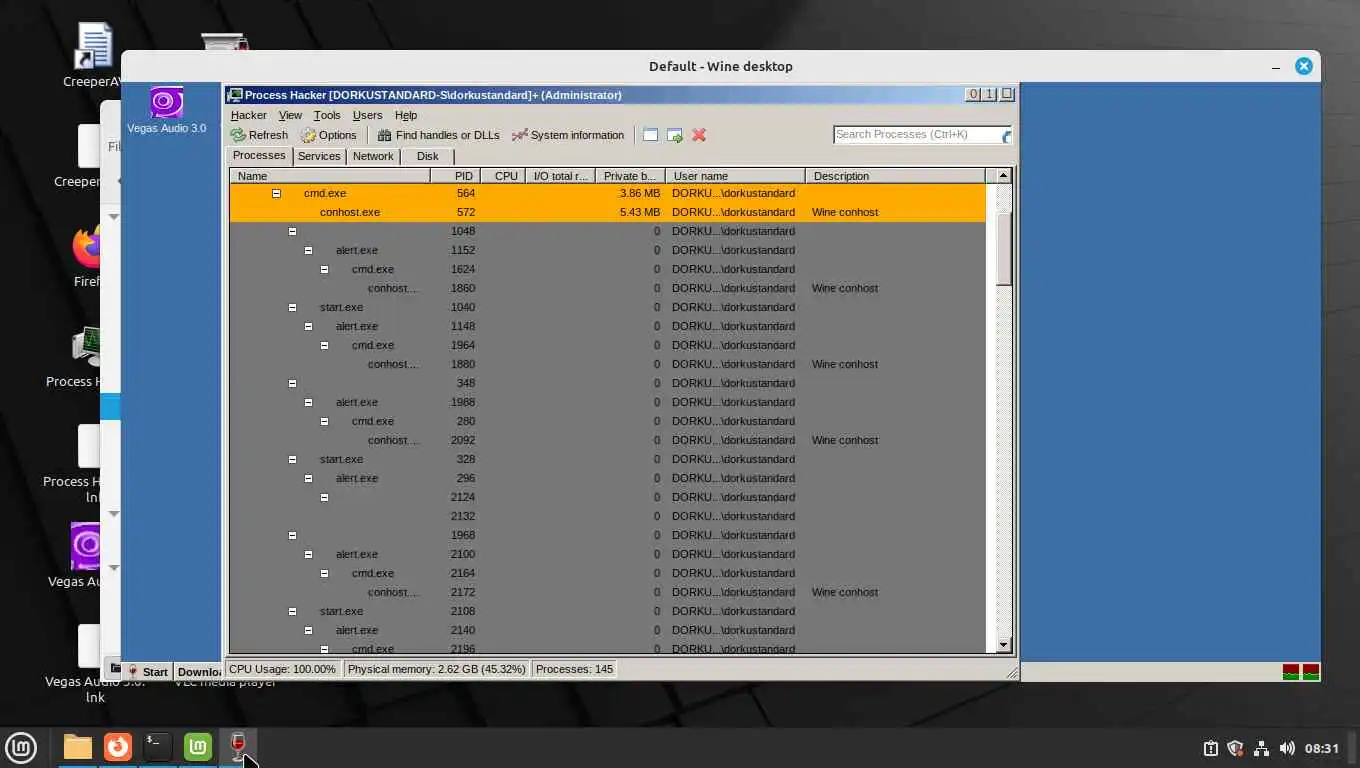Open the Vegas Audio 3.0 shortcut in Wine desktop

tap(166, 110)
